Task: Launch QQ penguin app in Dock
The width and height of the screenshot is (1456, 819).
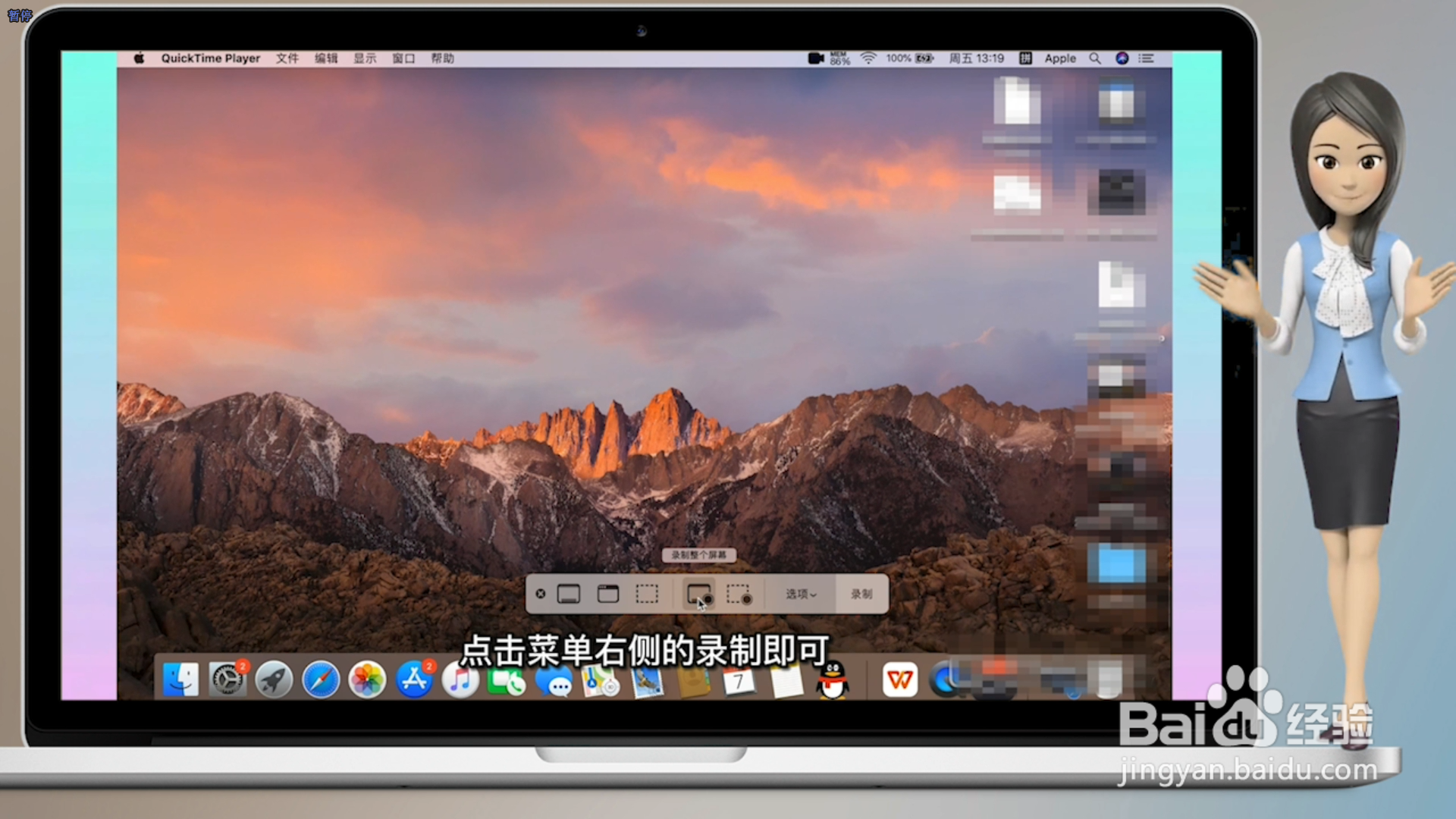Action: [x=833, y=679]
